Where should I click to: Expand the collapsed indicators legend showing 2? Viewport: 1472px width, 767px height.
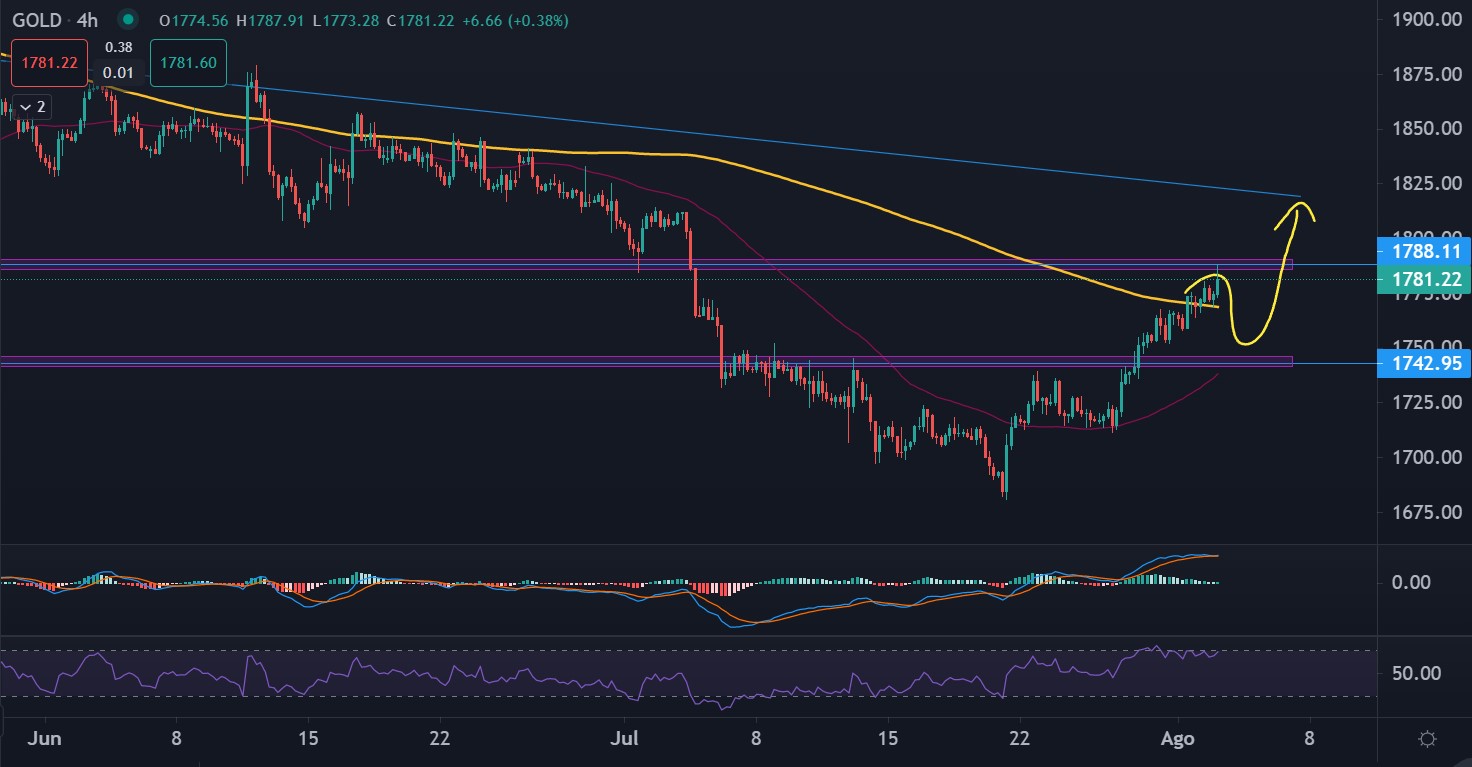pyautogui.click(x=34, y=106)
